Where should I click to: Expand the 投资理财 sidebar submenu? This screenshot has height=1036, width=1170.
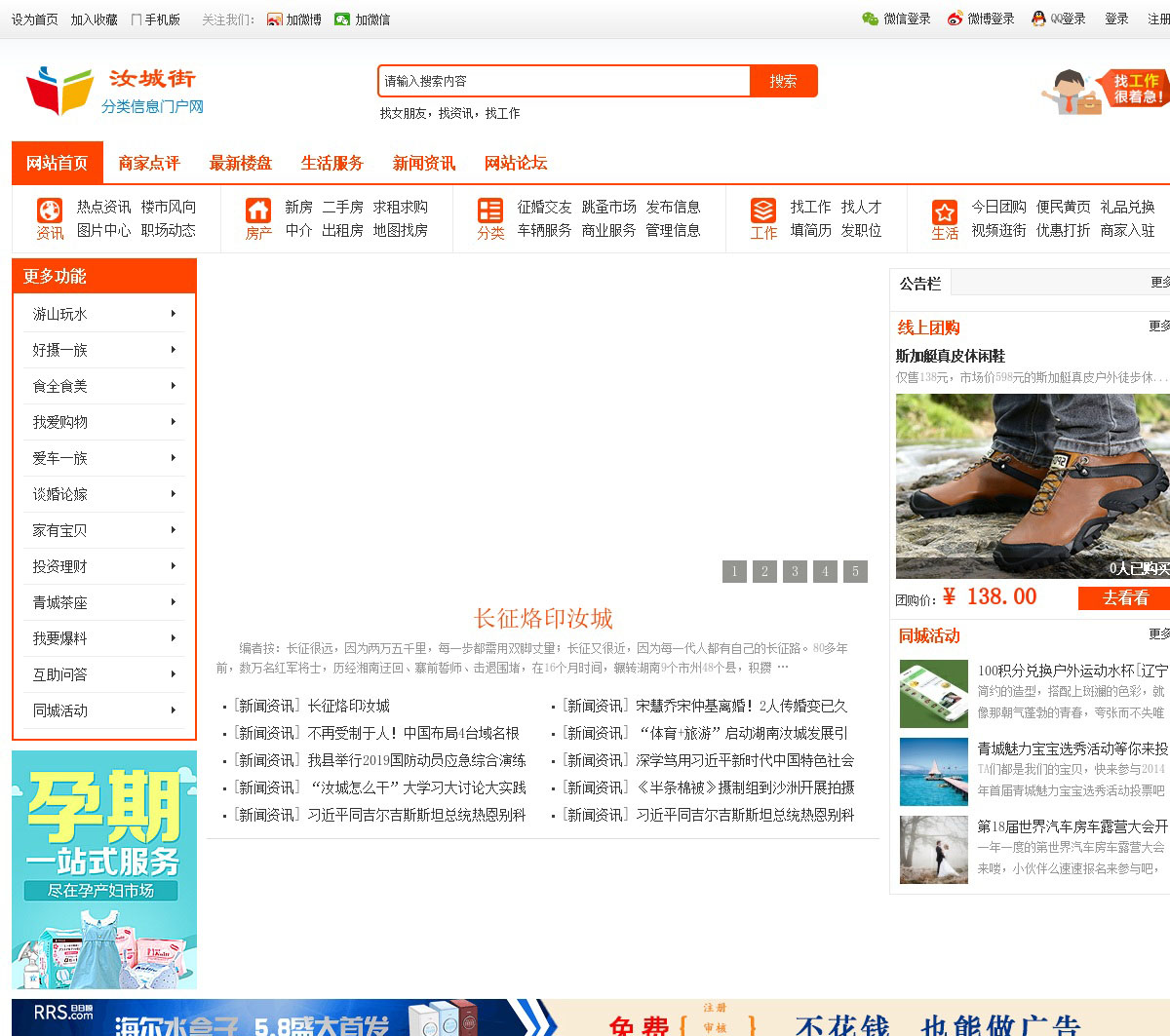[173, 566]
